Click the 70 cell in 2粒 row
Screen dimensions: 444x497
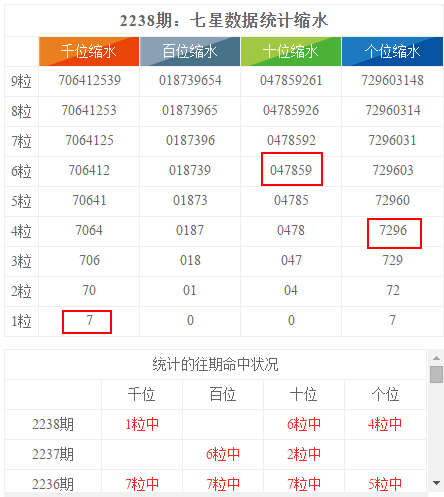click(89, 290)
